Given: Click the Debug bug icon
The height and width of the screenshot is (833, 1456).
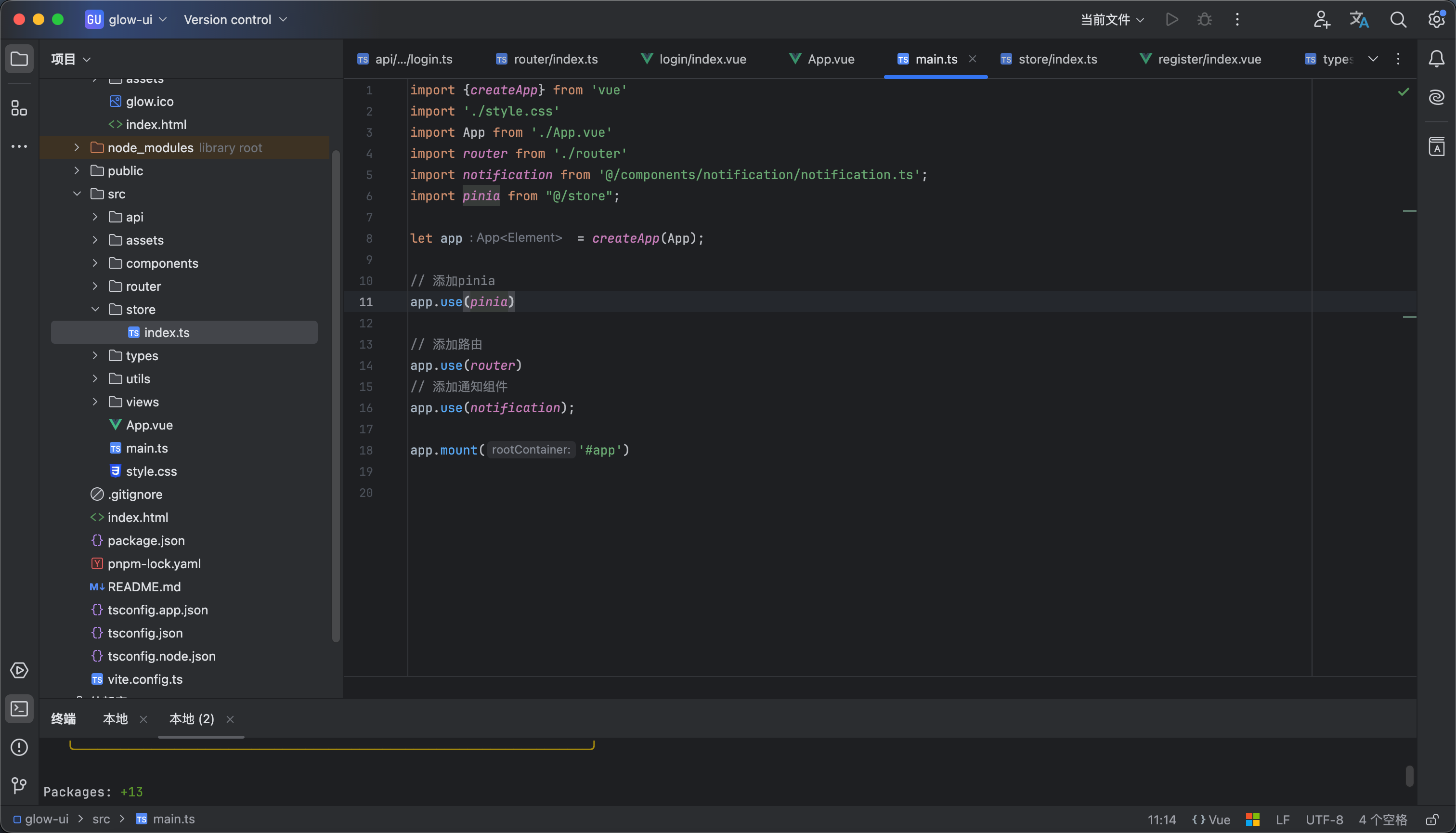Looking at the screenshot, I should tap(1204, 19).
